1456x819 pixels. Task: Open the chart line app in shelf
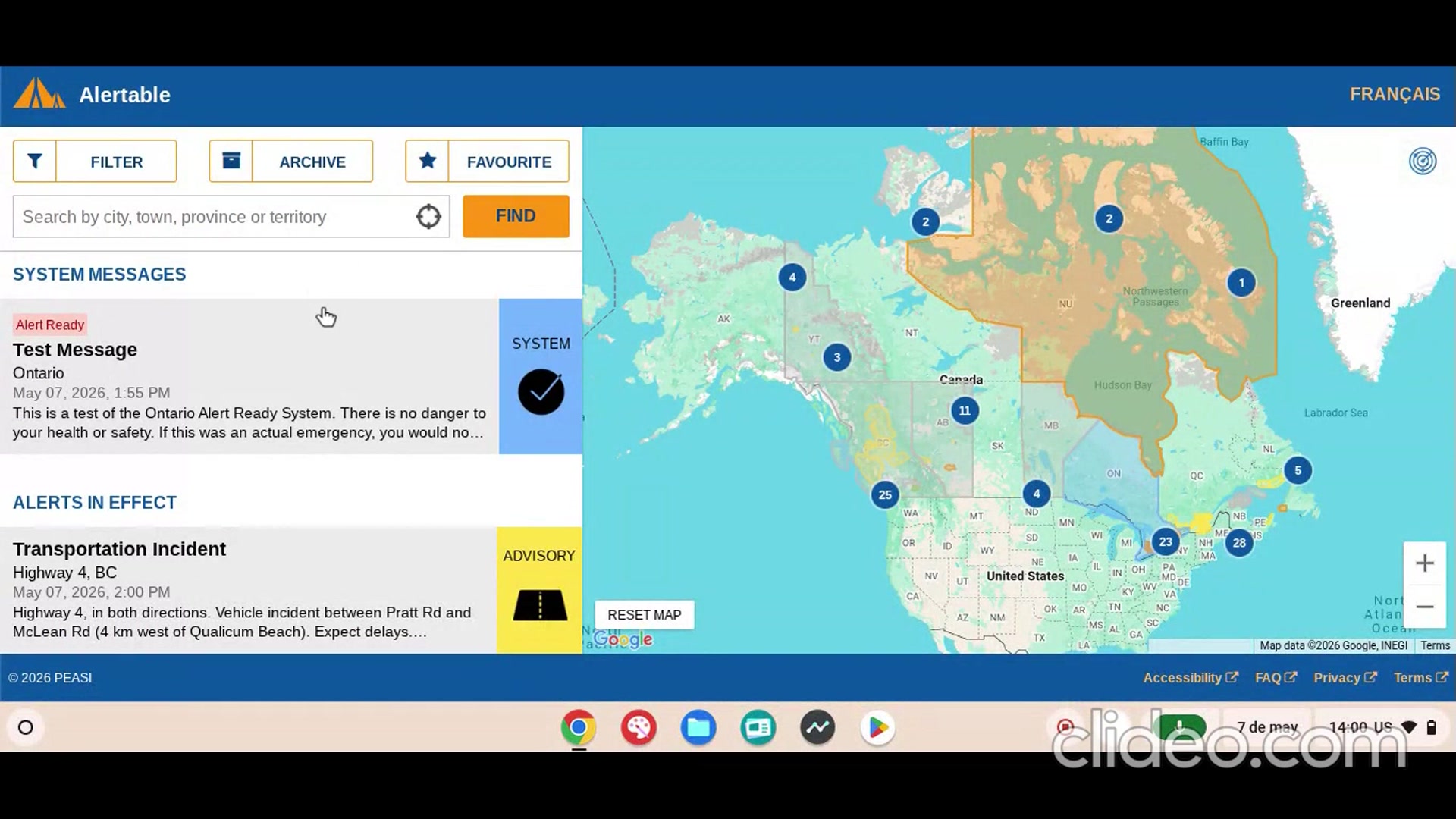click(x=817, y=728)
